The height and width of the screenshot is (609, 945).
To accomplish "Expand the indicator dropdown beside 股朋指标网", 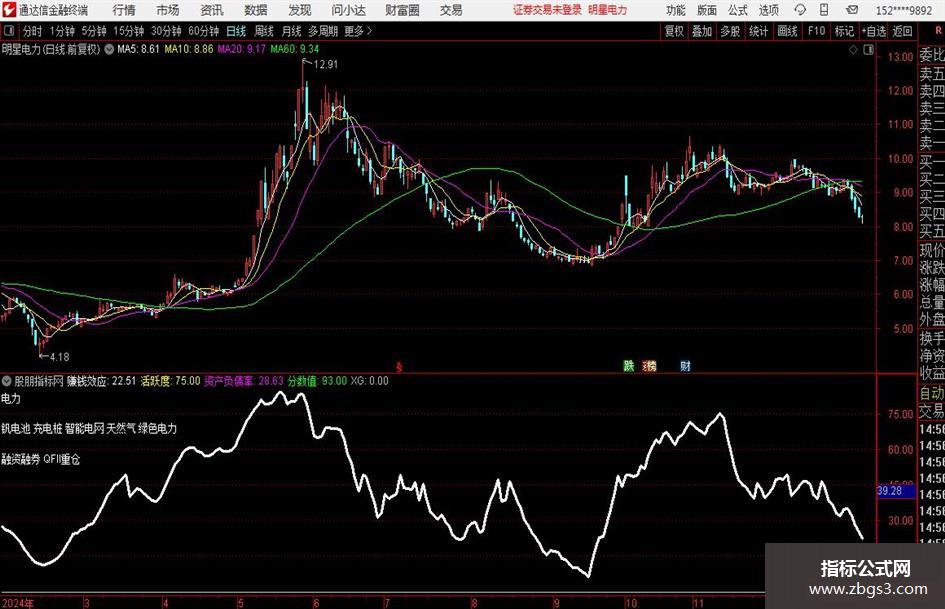I will click(x=7, y=381).
